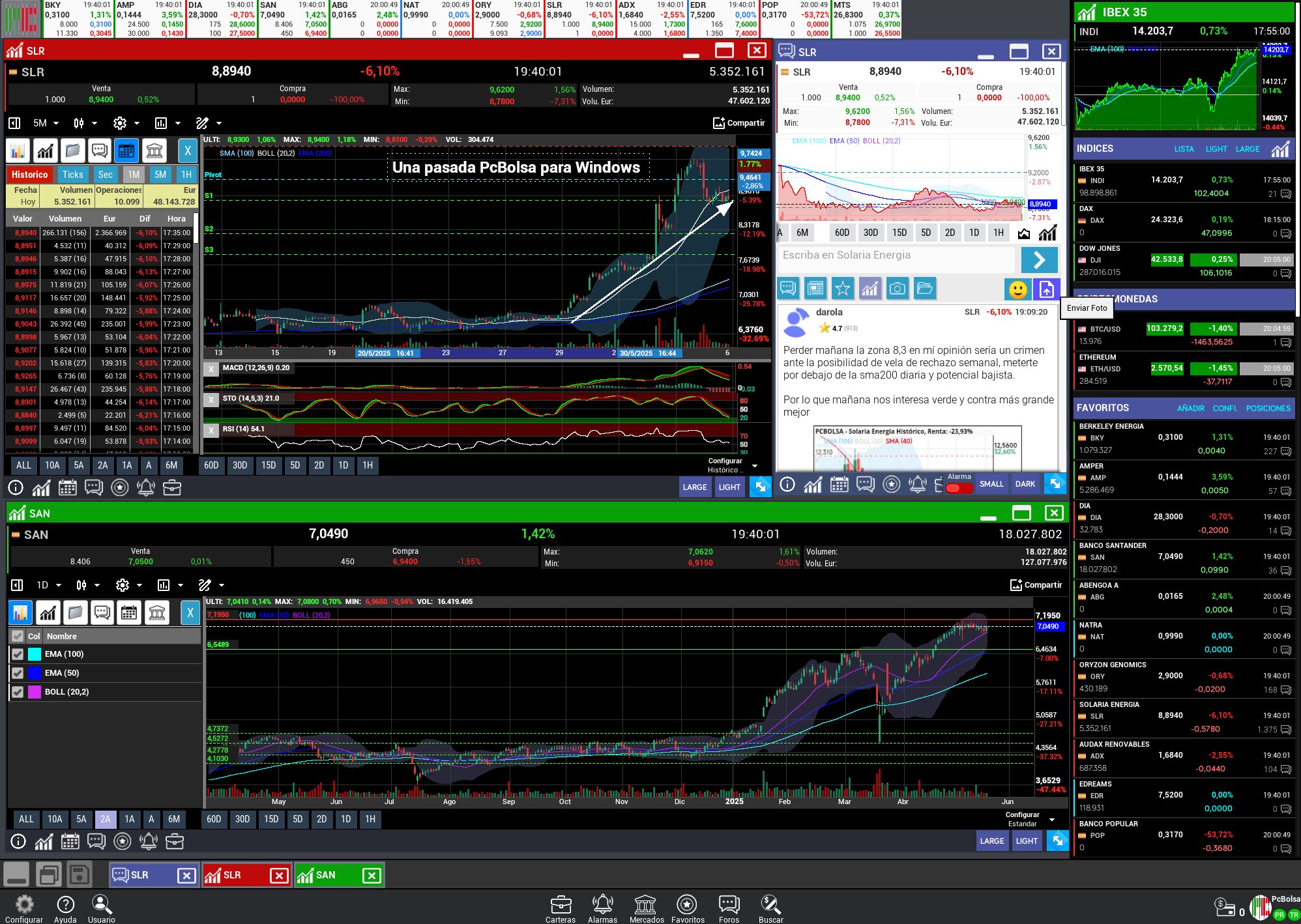Open Buscar search in the bottom bar
This screenshot has height=924, width=1301.
tap(770, 908)
